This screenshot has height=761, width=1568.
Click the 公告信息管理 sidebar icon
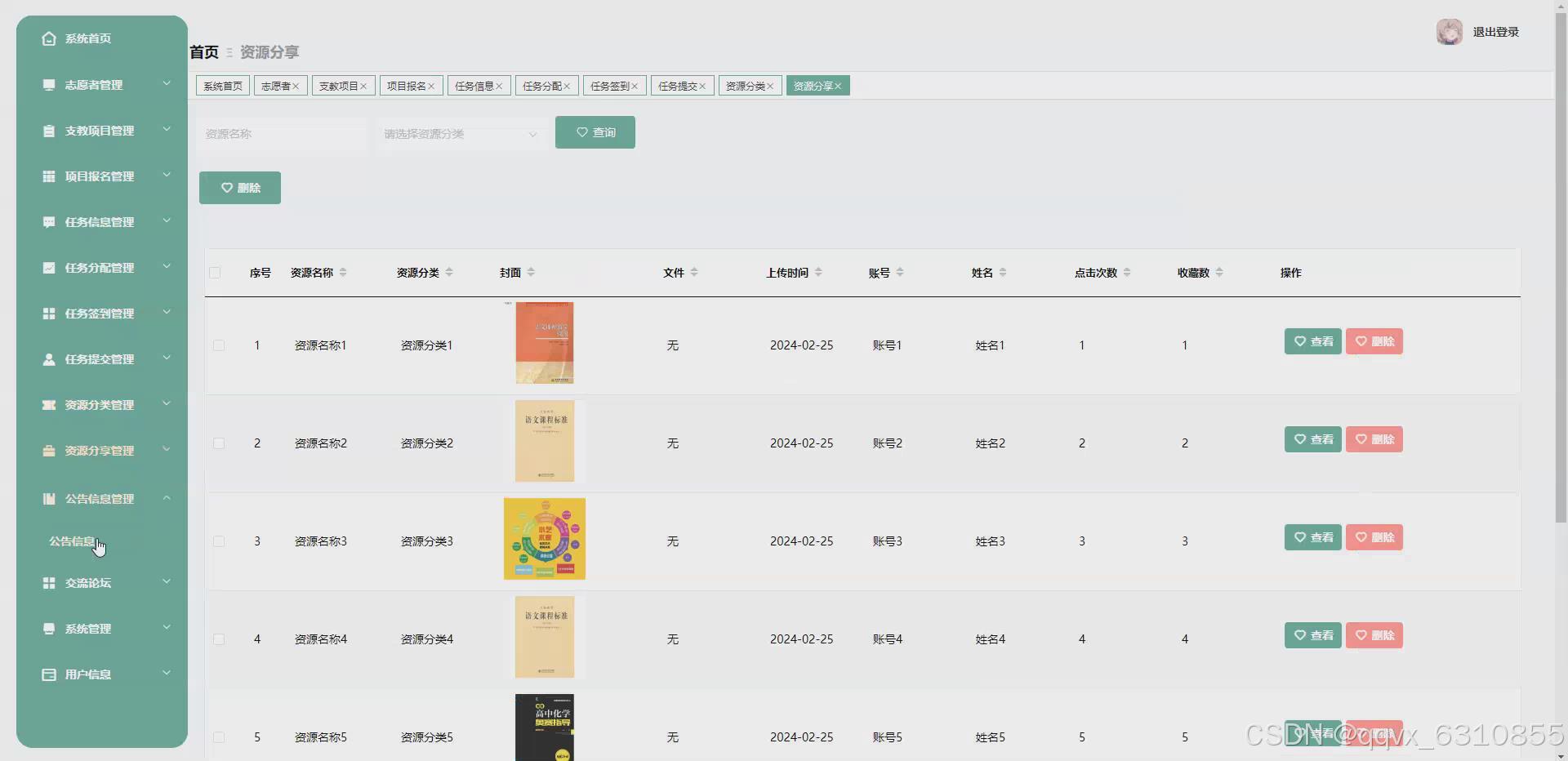click(x=49, y=499)
